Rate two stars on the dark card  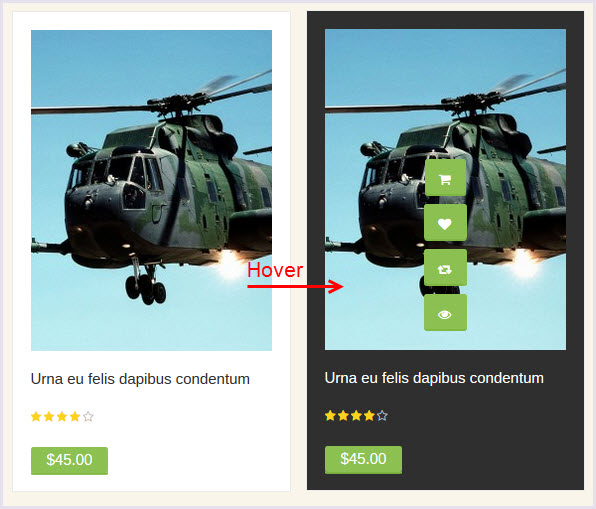pos(343,415)
